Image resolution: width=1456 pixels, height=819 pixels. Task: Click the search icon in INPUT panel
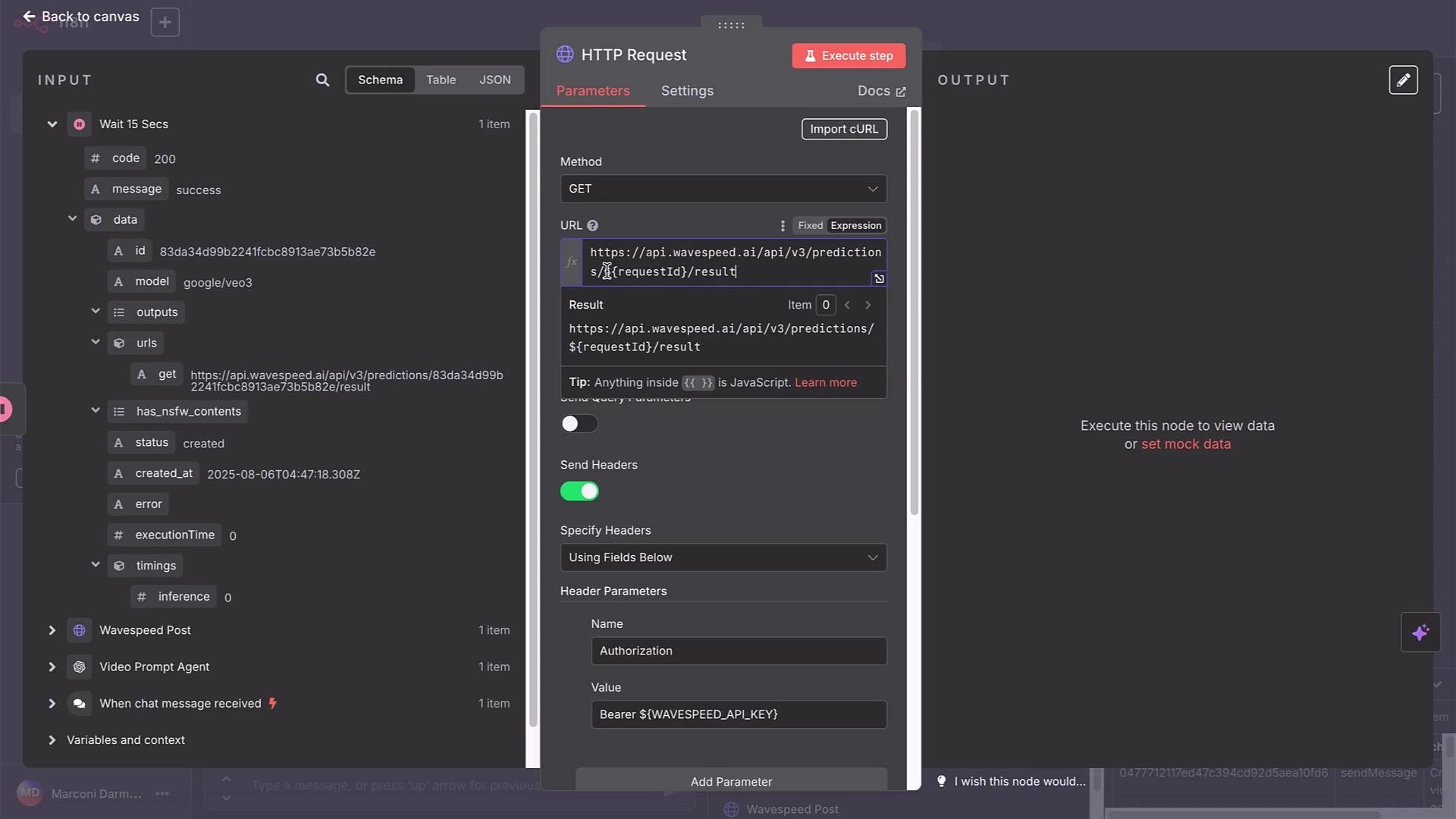coord(322,80)
